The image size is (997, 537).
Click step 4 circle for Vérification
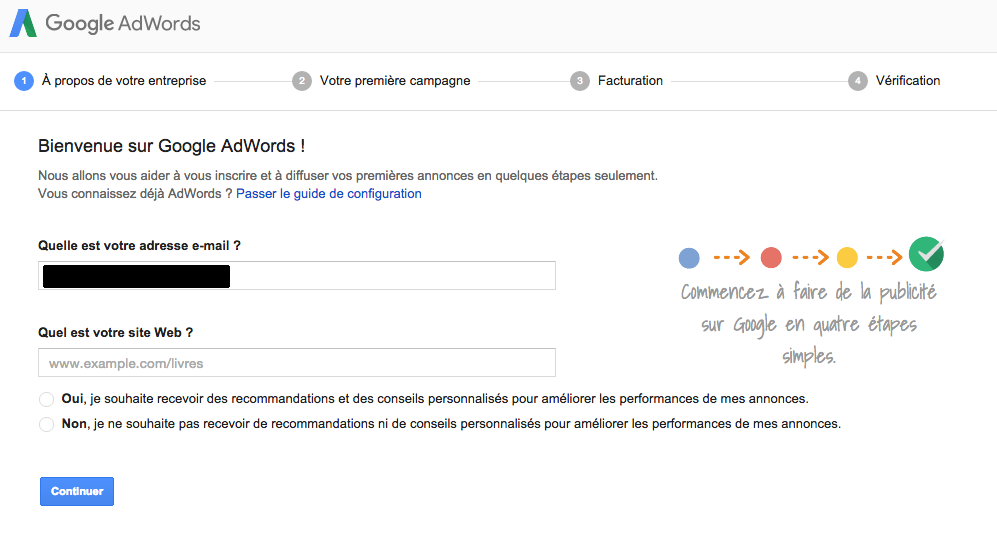pos(858,81)
